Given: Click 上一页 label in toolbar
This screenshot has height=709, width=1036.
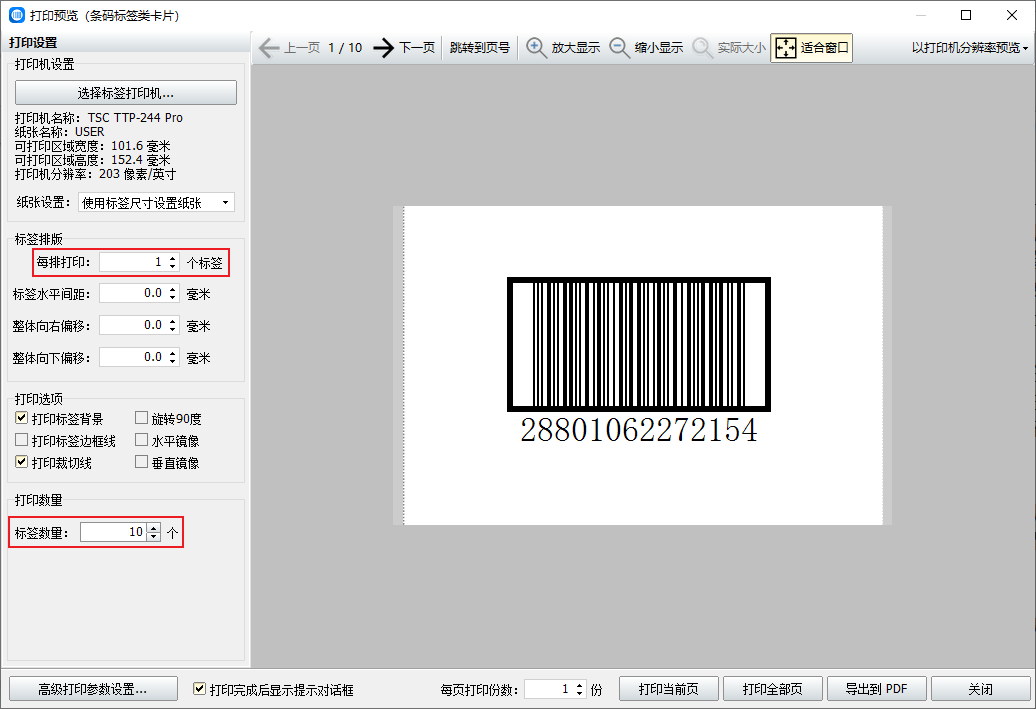Looking at the screenshot, I should (x=302, y=48).
